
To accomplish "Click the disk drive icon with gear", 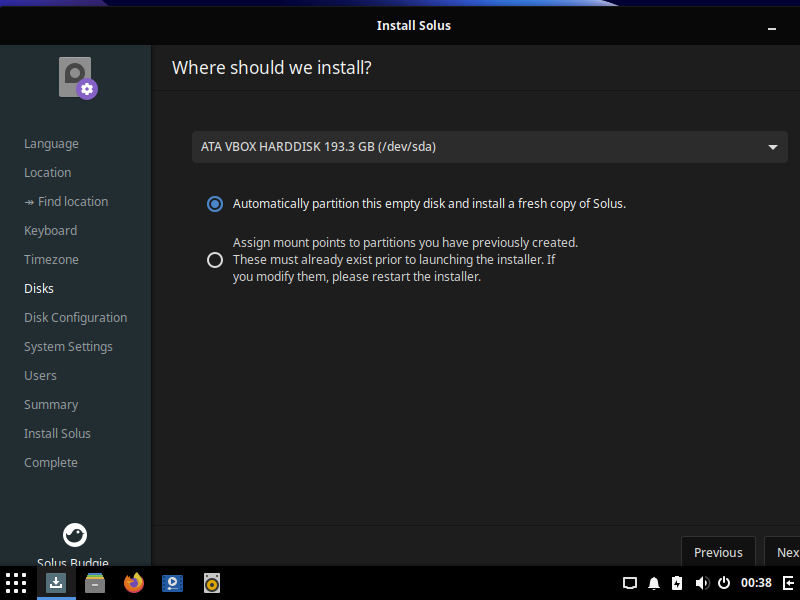I will point(77,78).
